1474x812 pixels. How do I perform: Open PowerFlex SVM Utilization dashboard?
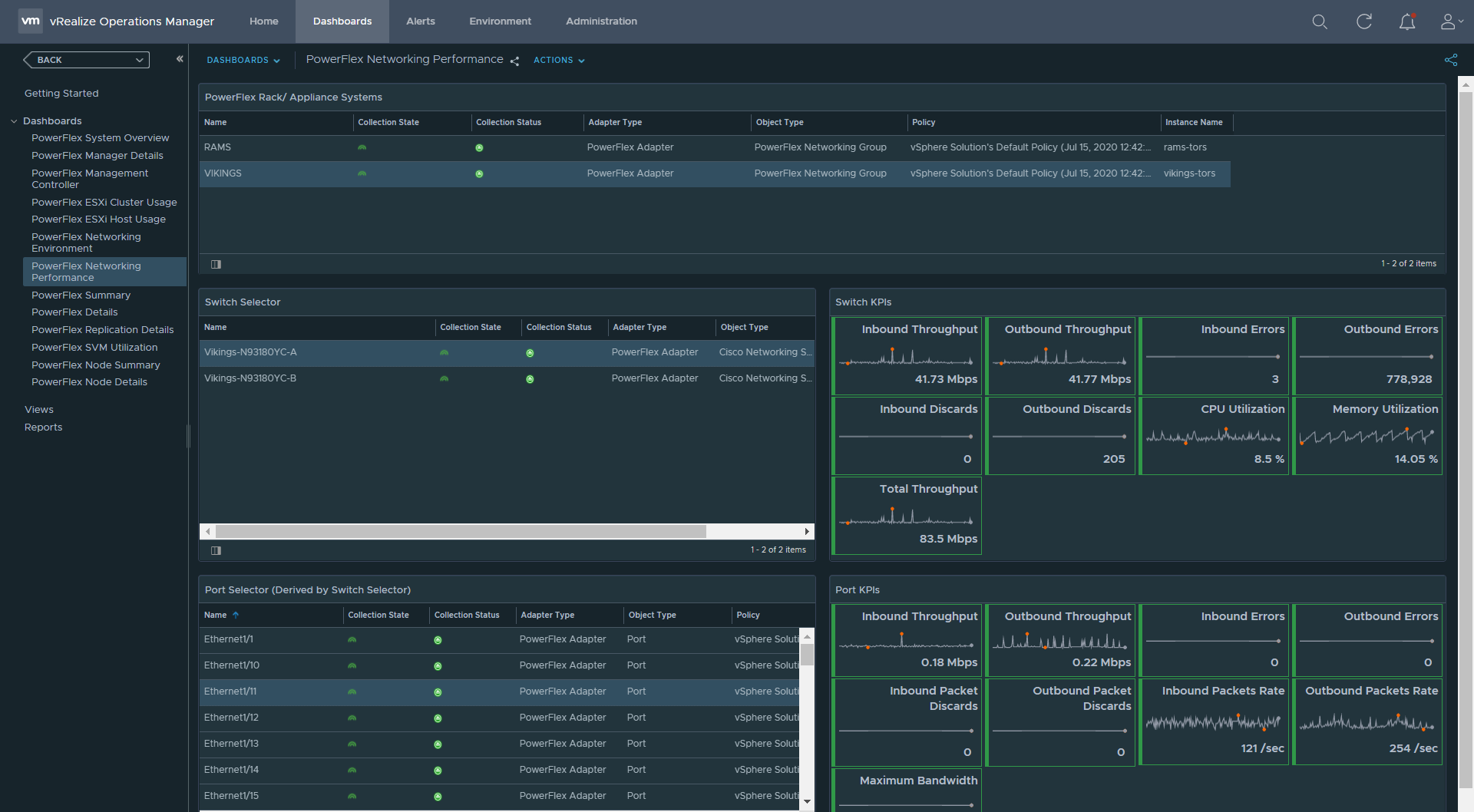pos(94,348)
